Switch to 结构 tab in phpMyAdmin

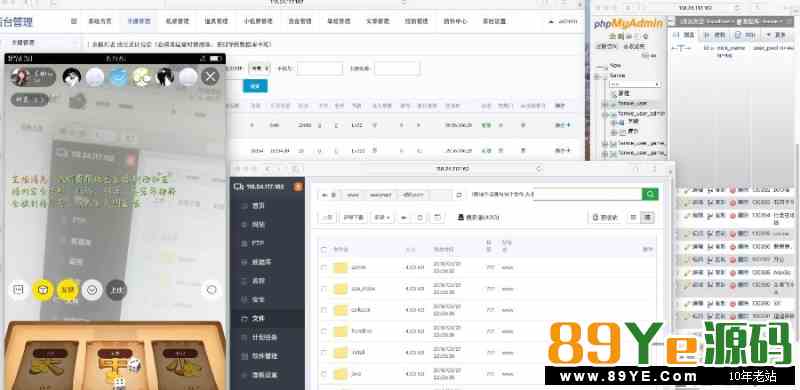click(714, 35)
